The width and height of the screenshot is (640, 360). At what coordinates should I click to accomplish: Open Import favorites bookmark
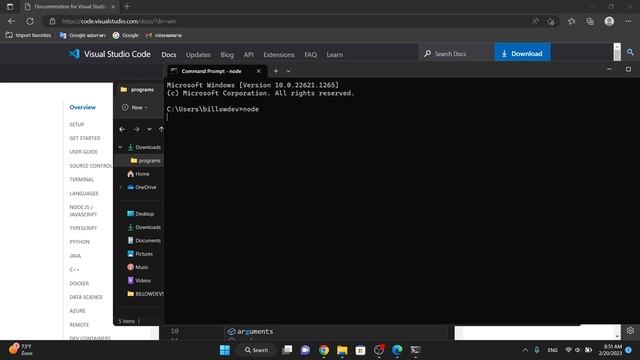(29, 35)
